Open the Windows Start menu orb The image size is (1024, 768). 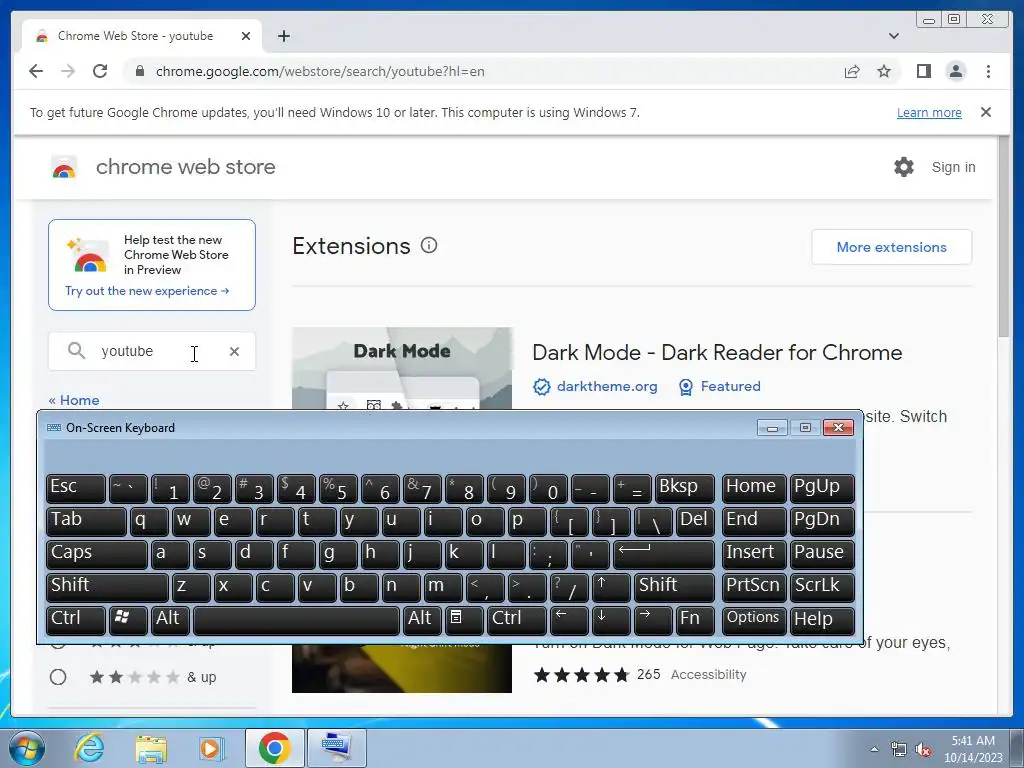point(25,748)
